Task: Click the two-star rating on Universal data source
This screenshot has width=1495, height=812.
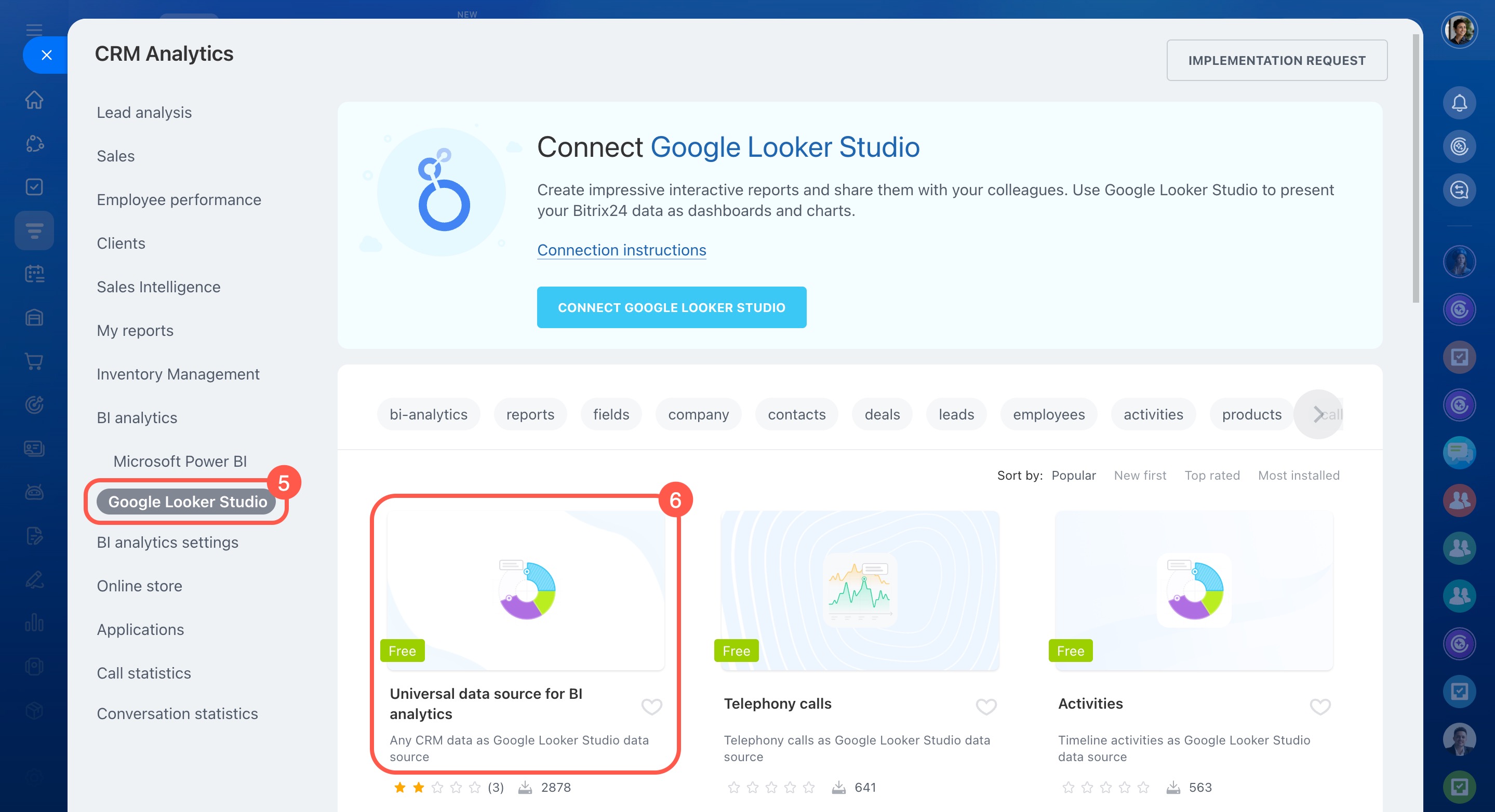Action: point(419,787)
